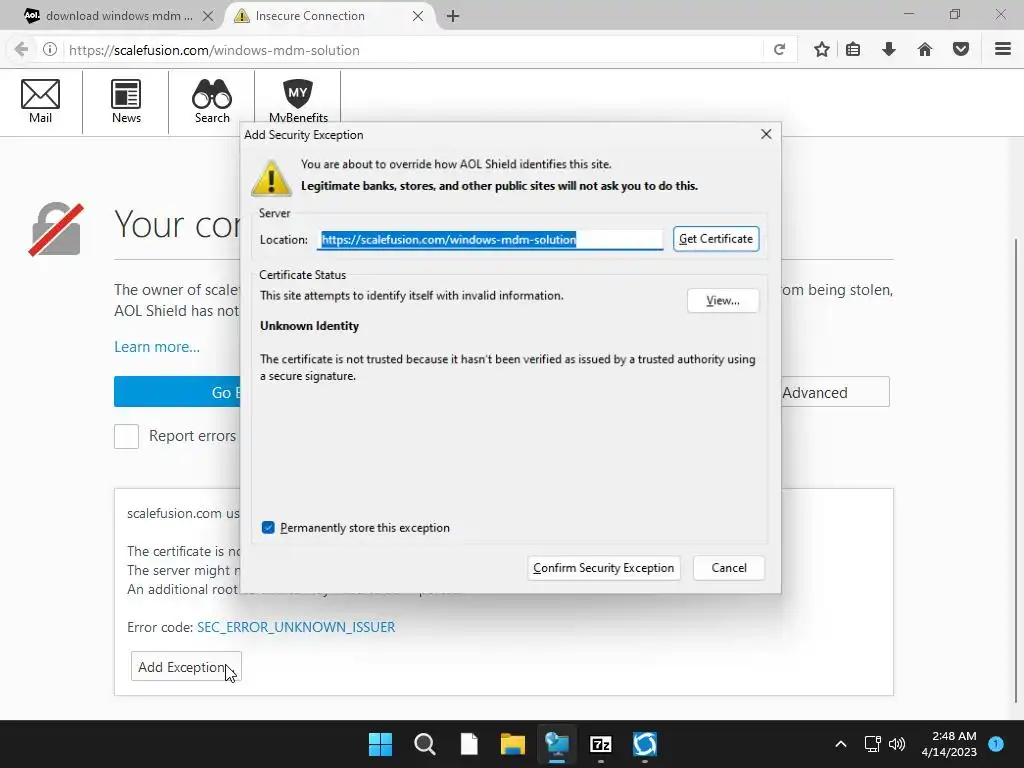
Task: Click the Pocket icon in toolbar
Action: [961, 50]
